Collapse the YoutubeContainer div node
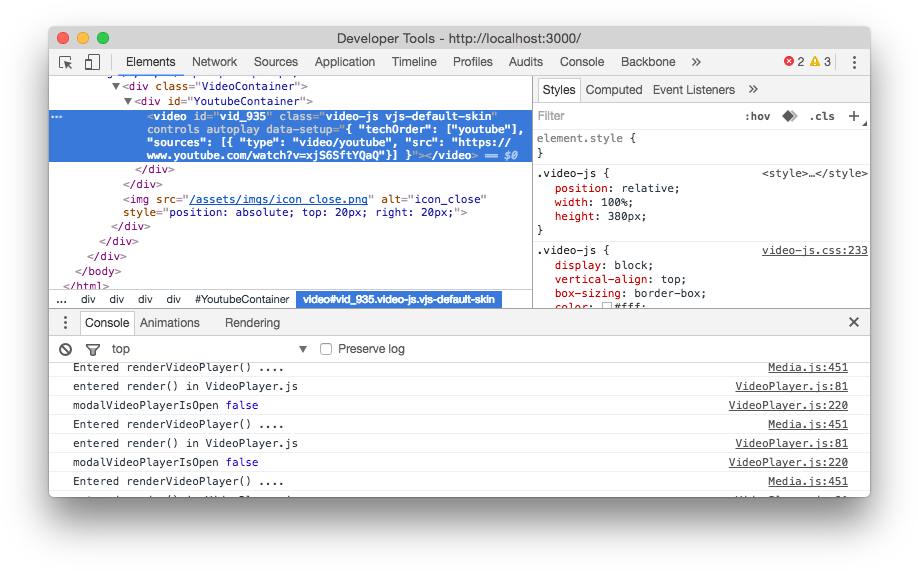This screenshot has width=918, height=571. click(x=128, y=101)
